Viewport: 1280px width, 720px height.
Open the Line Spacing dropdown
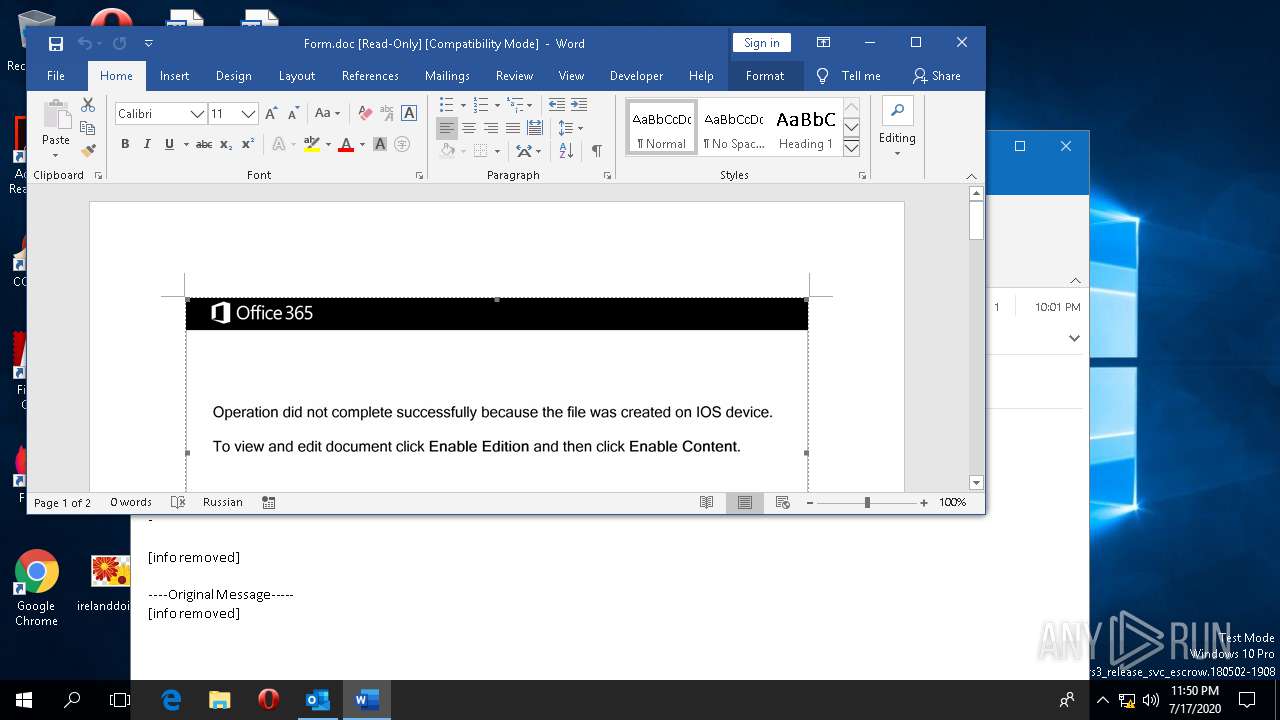click(x=571, y=128)
